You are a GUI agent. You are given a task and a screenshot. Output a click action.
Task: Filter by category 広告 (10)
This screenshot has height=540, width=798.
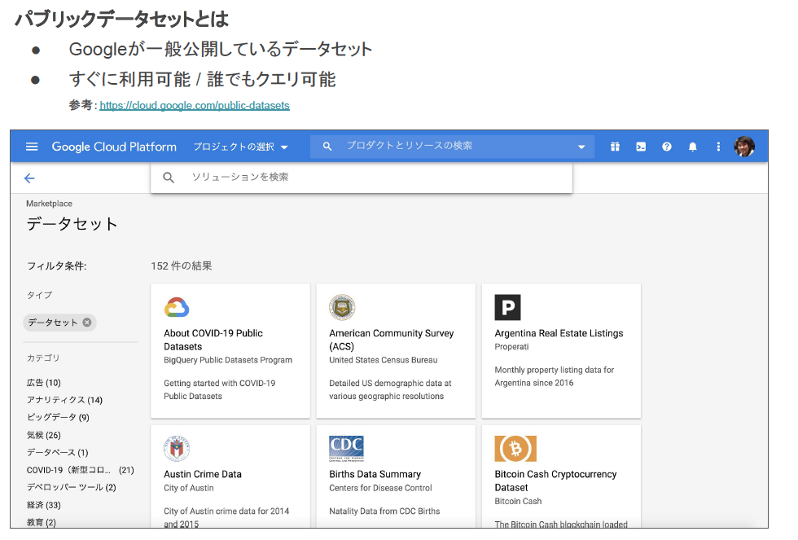[44, 382]
